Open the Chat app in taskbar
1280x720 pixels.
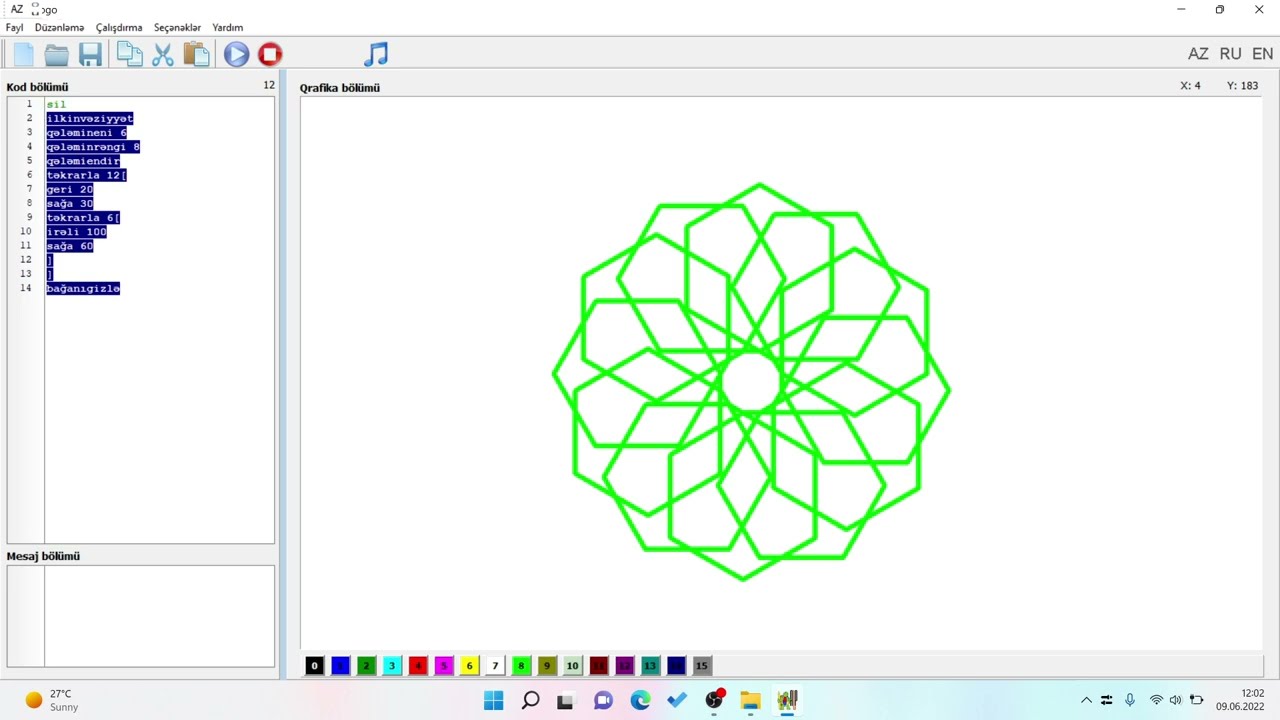point(603,700)
